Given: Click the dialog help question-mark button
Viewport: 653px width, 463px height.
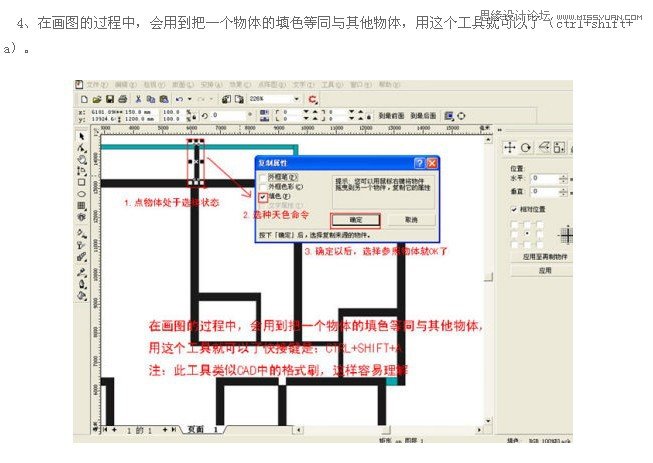Looking at the screenshot, I should (420, 163).
